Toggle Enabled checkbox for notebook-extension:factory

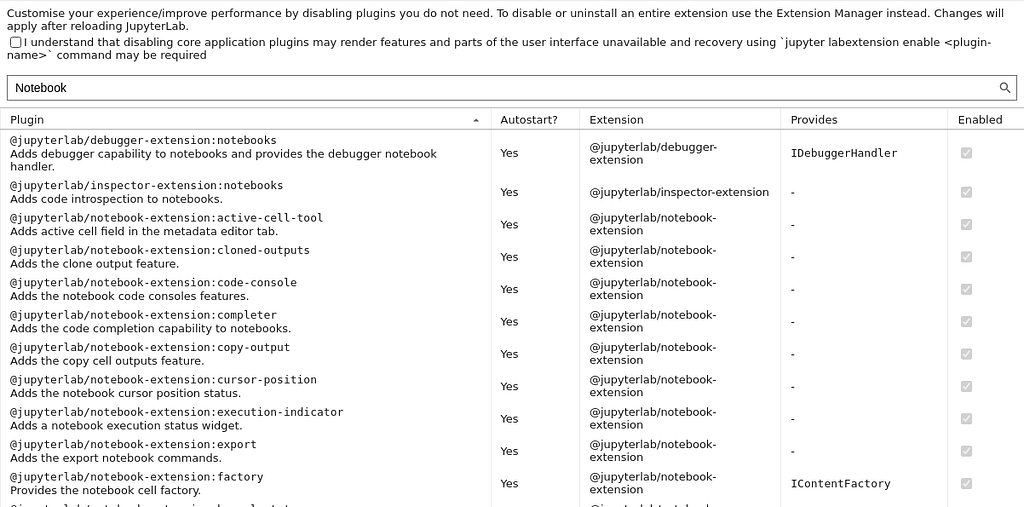pyautogui.click(x=967, y=483)
